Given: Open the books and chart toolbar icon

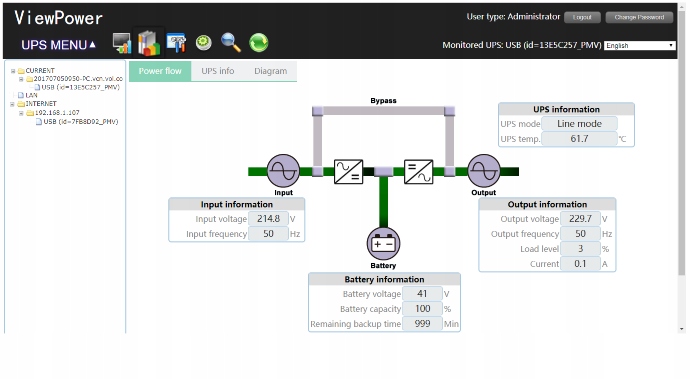Looking at the screenshot, I should (x=149, y=43).
